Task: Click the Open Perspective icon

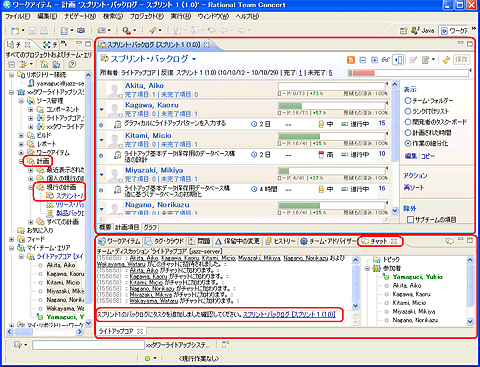Action: coord(403,31)
